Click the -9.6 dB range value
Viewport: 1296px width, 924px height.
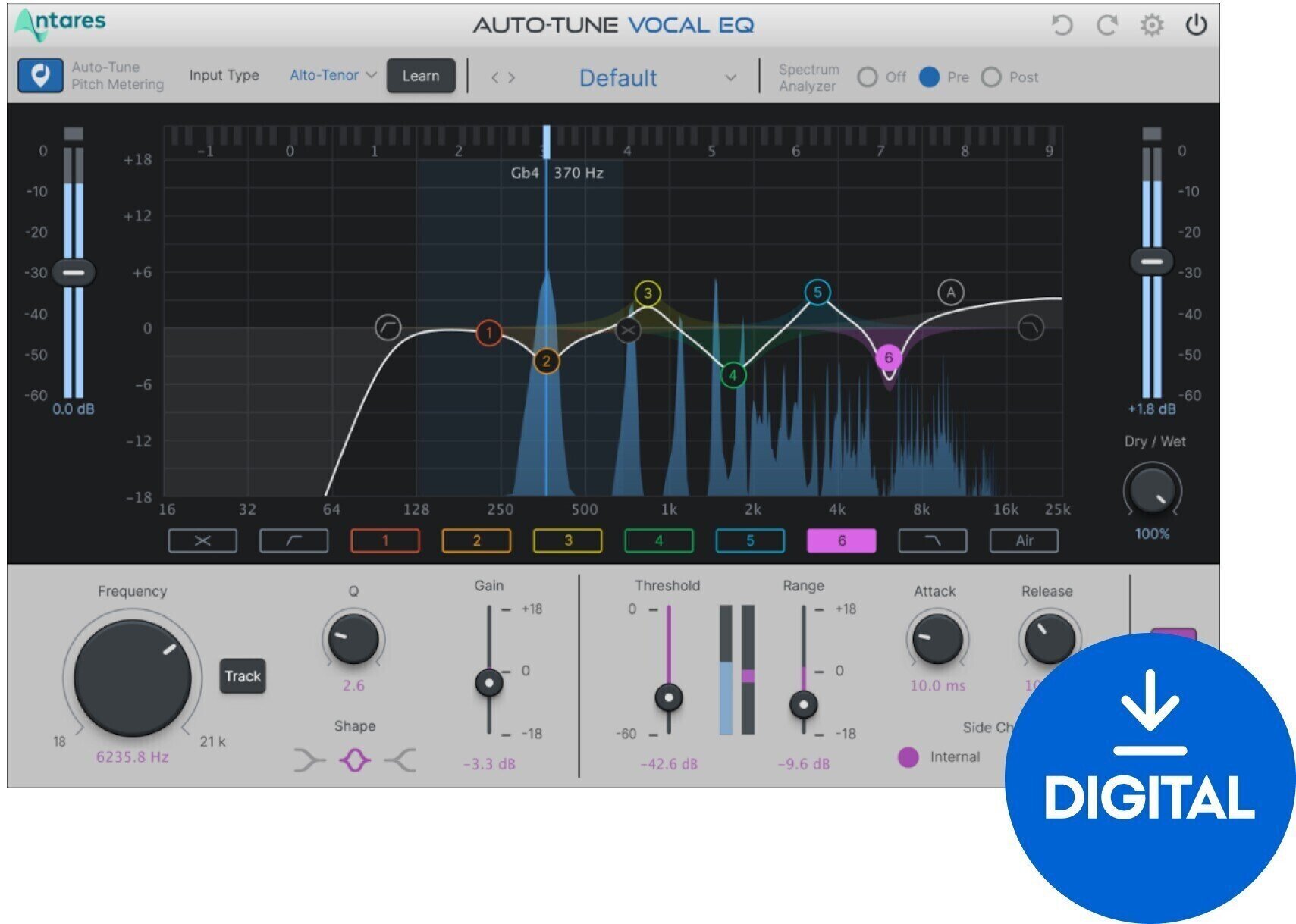pyautogui.click(x=804, y=764)
